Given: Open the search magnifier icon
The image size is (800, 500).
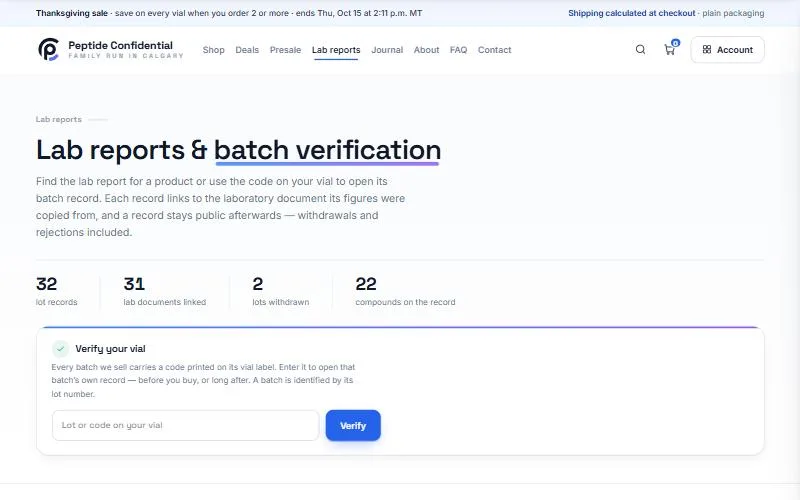Looking at the screenshot, I should pos(640,49).
